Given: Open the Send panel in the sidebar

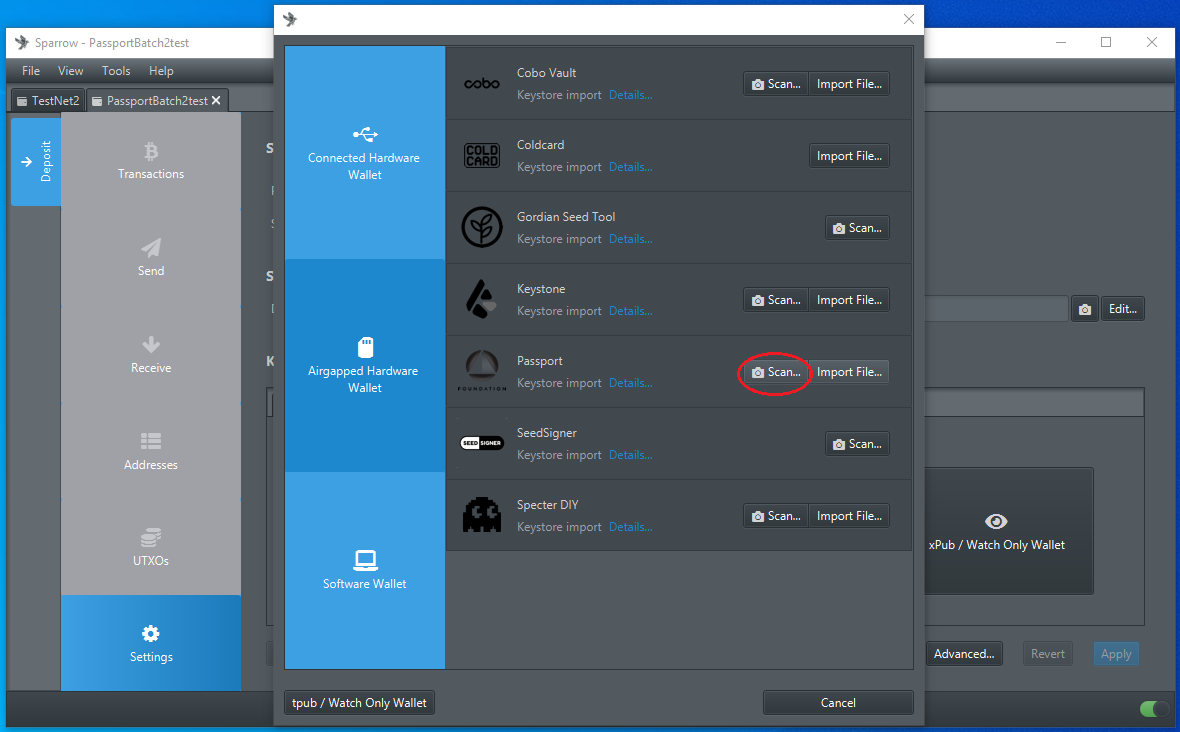Looking at the screenshot, I should [151, 258].
